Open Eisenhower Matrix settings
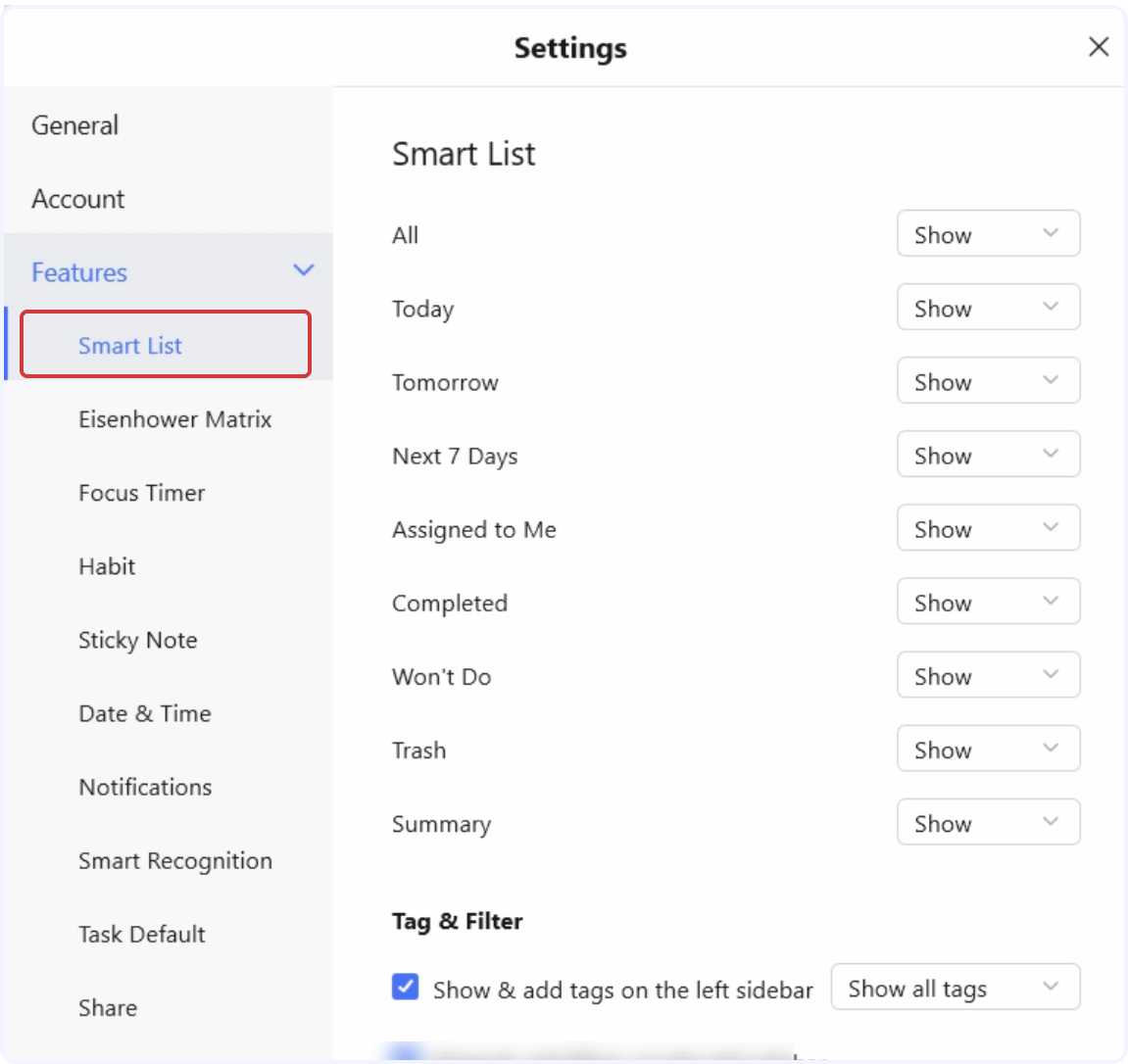This screenshot has height=1064, width=1128. point(174,419)
